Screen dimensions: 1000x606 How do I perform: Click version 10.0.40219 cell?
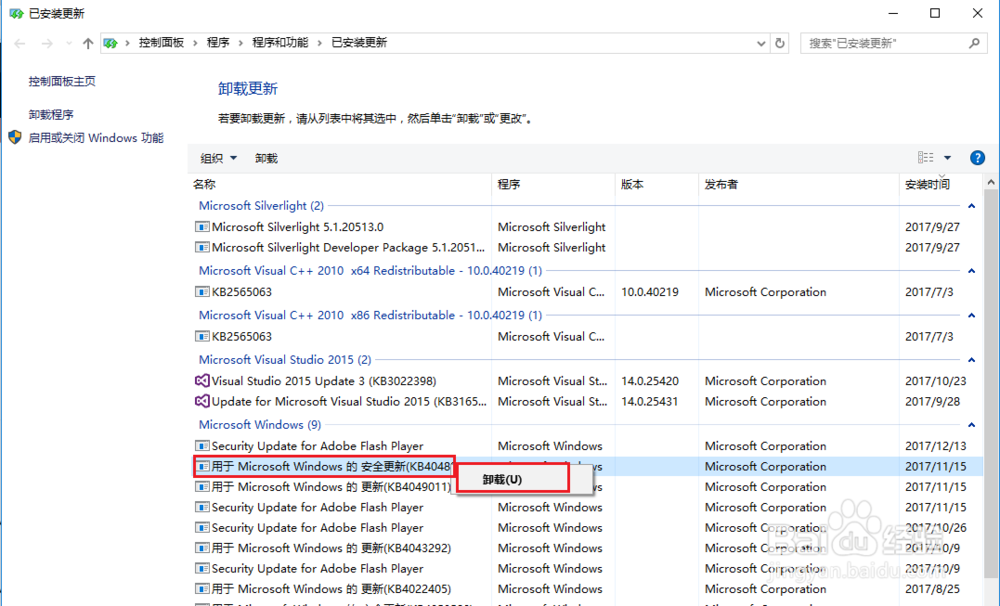[x=650, y=292]
